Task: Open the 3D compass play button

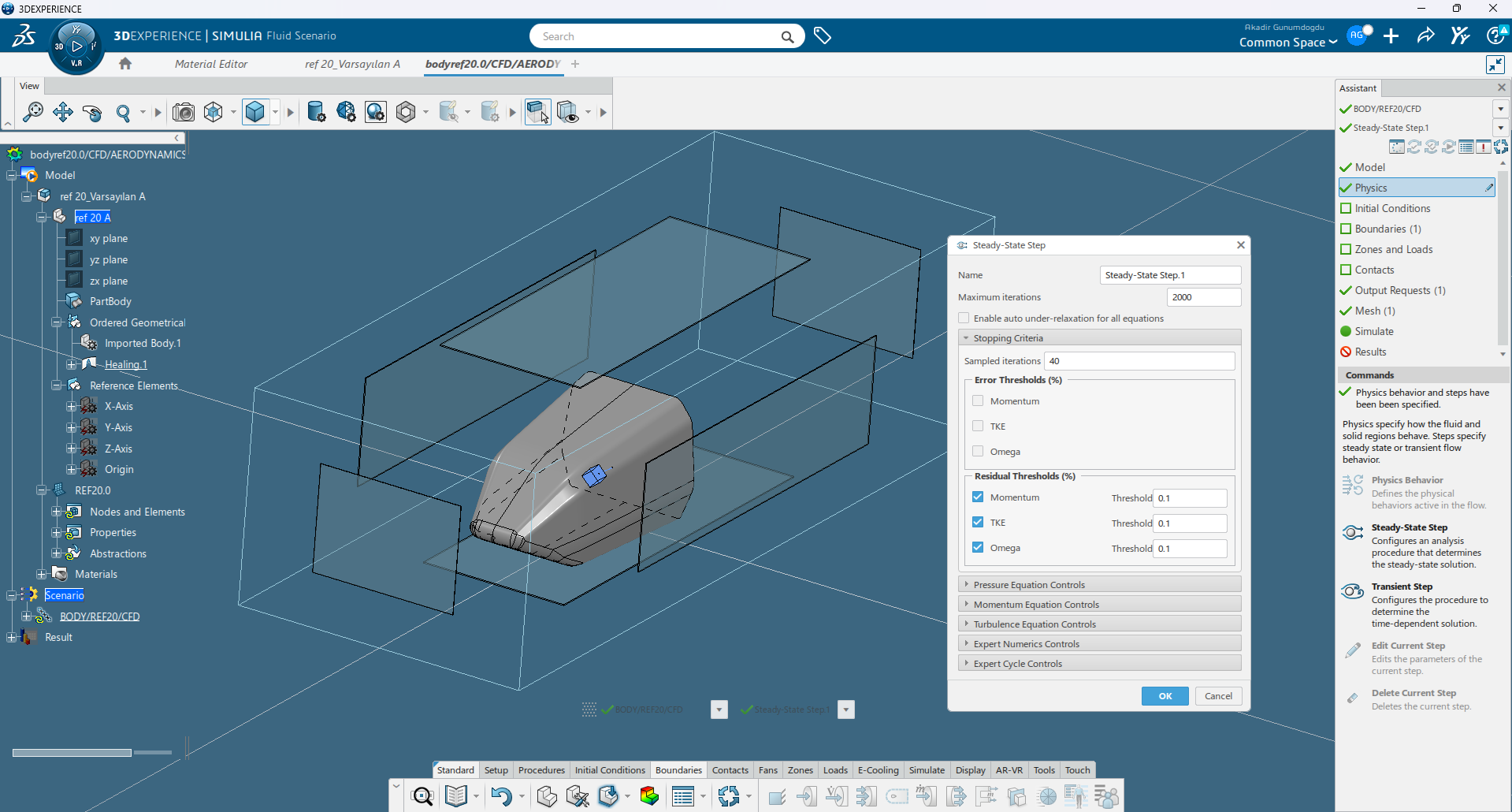Action: coord(76,47)
